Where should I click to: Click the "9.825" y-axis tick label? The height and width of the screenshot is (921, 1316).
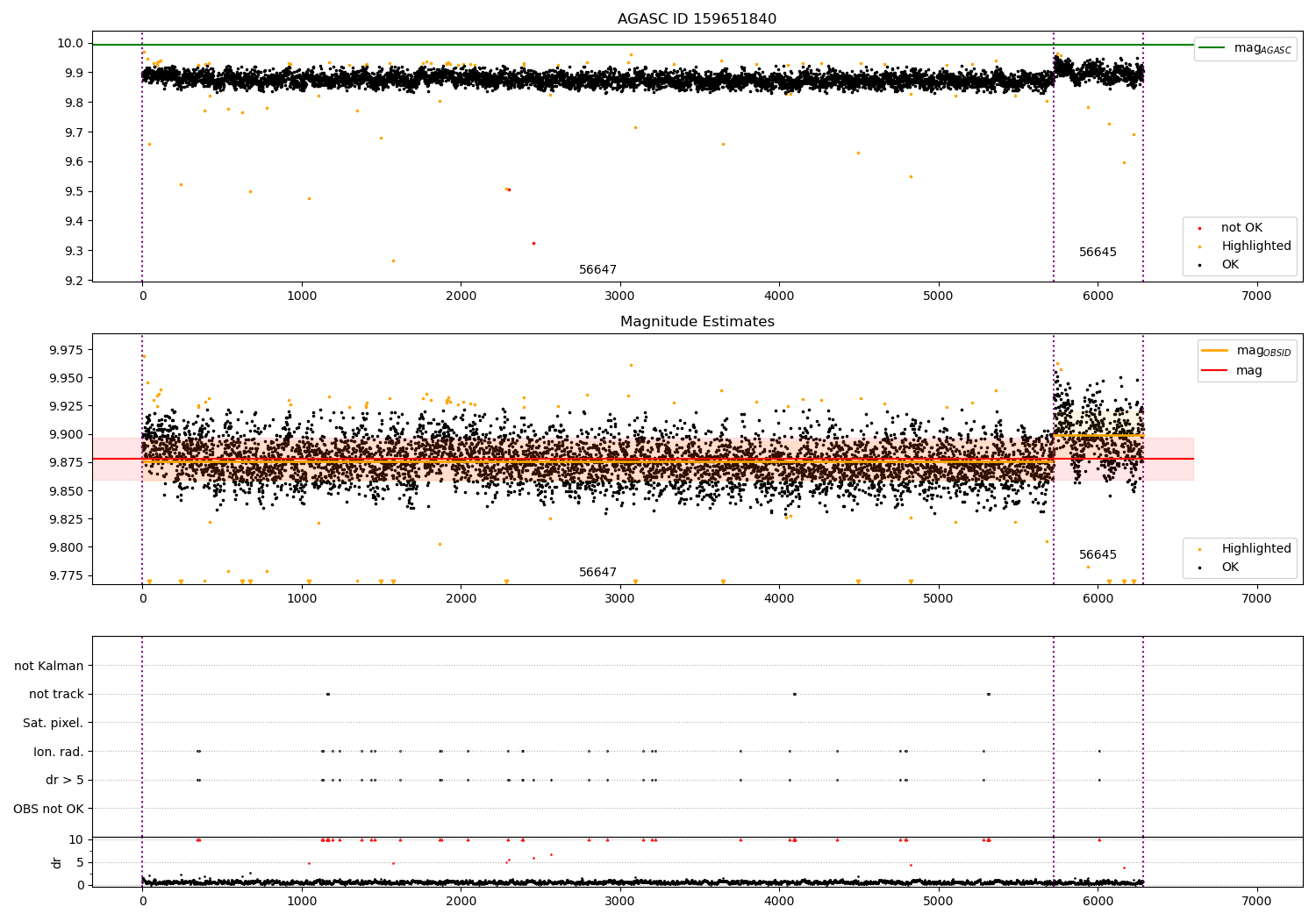coord(67,519)
